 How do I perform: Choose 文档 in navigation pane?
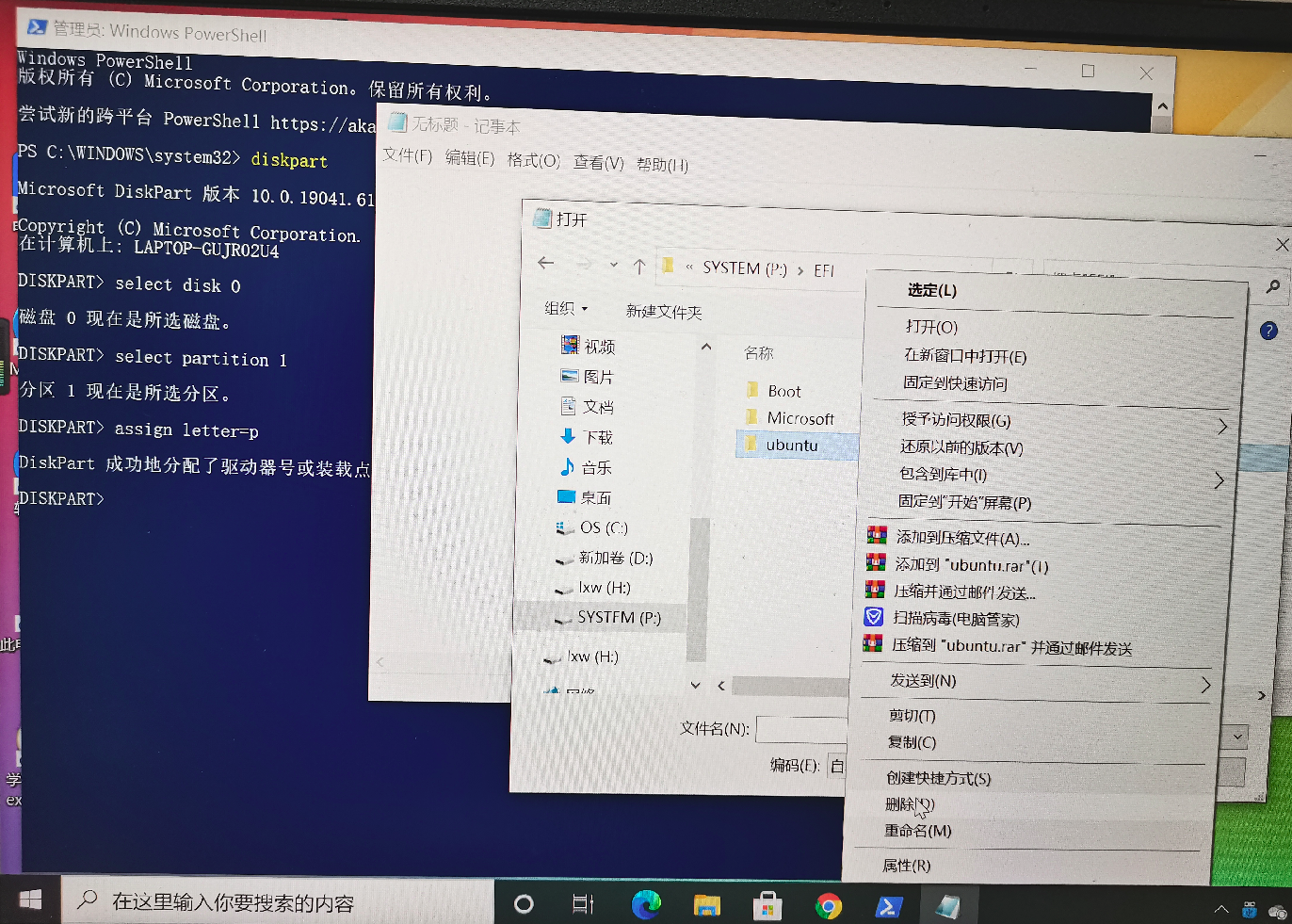point(587,407)
